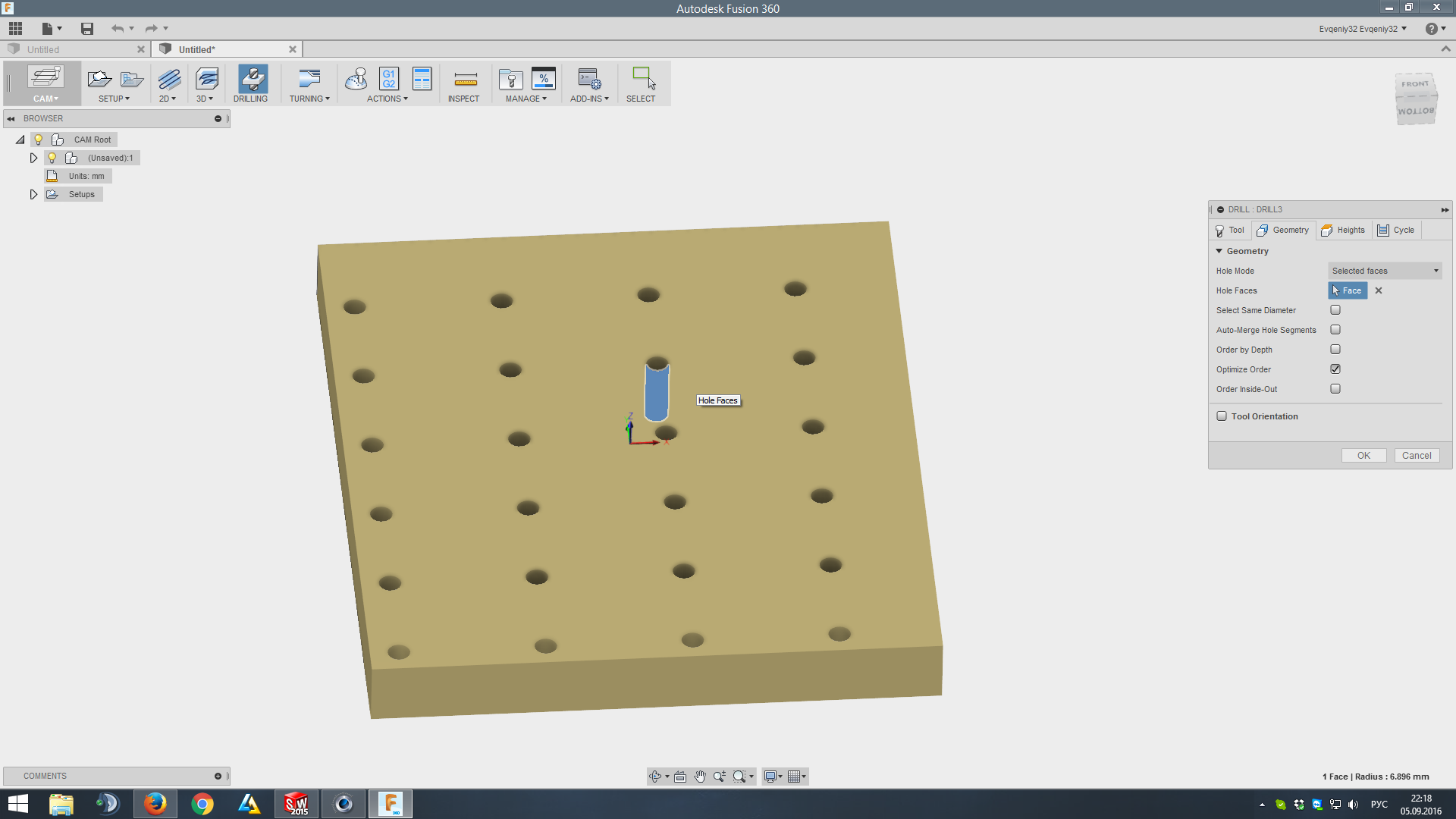
Task: Open the Tool Library icon under Manage
Action: (510, 79)
